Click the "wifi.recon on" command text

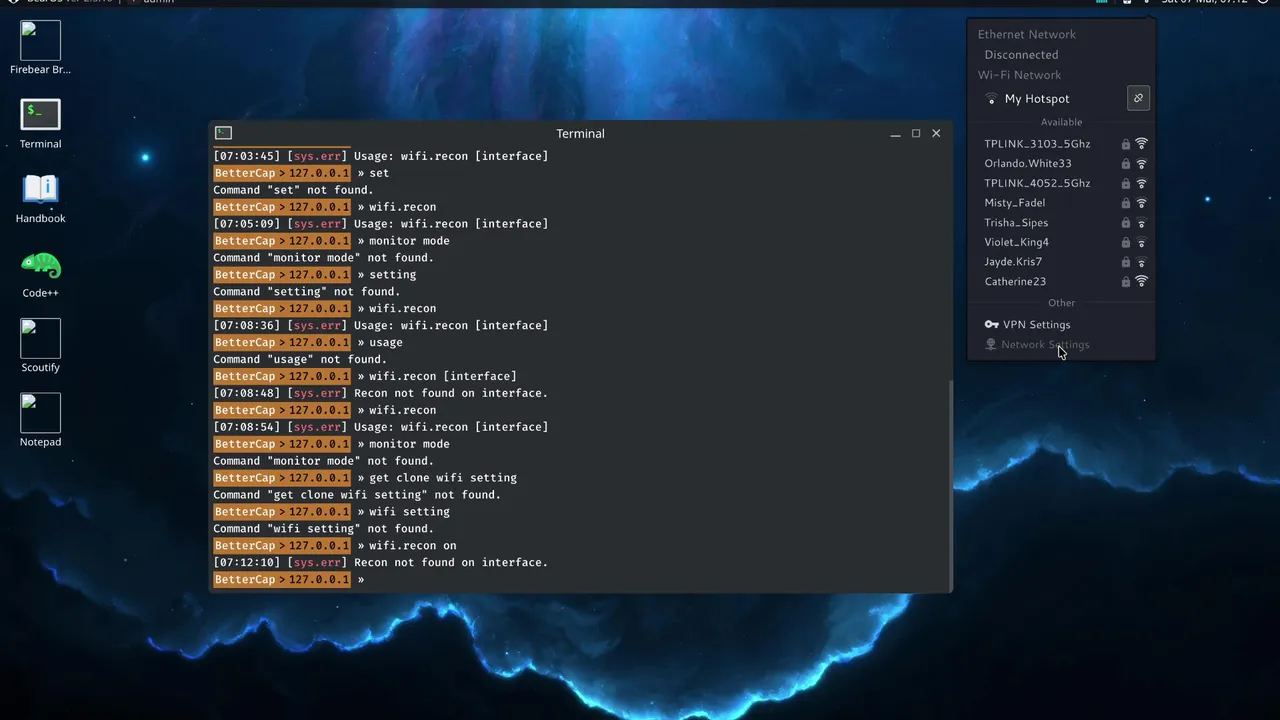pos(412,545)
